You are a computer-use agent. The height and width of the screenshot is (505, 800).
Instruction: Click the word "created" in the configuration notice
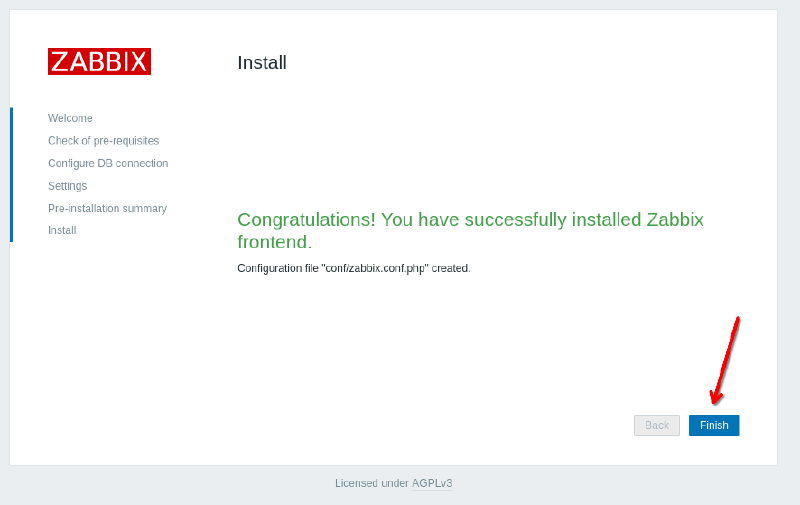click(450, 268)
